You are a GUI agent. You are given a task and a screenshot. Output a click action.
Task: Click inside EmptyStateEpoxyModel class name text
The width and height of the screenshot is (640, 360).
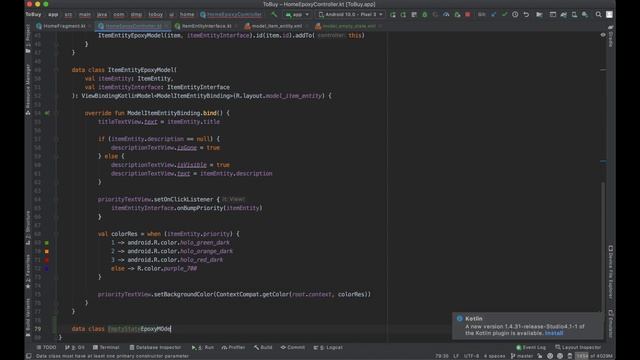tap(139, 329)
